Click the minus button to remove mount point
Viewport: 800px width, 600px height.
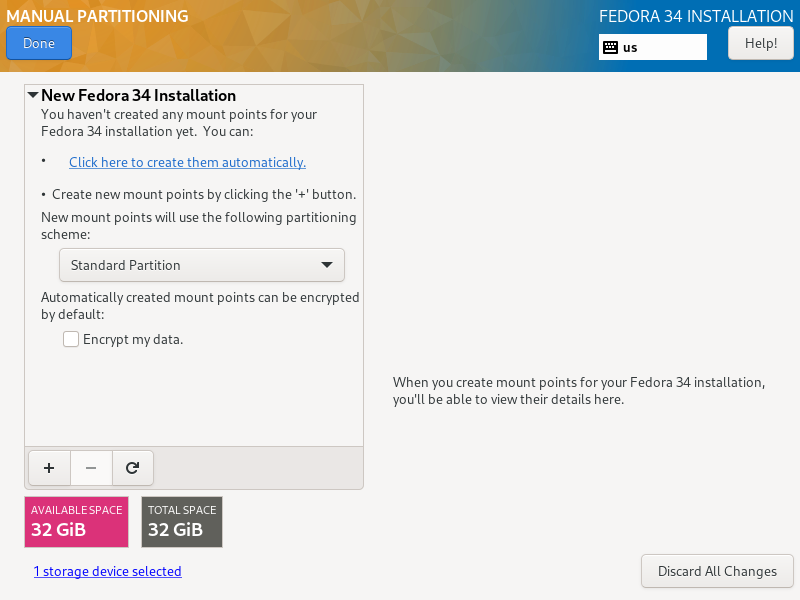[x=91, y=467]
